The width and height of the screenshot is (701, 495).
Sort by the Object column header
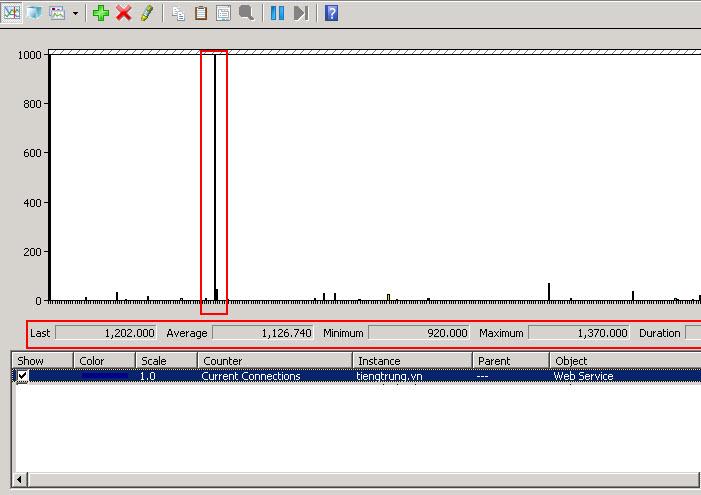(625, 360)
